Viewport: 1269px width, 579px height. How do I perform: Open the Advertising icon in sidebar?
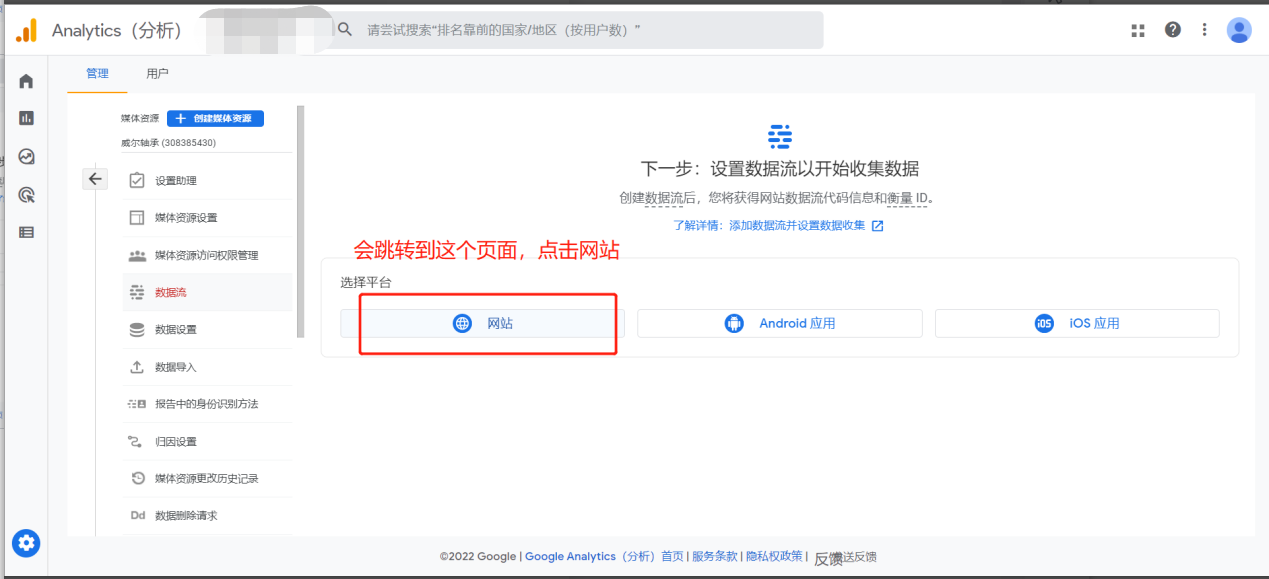tap(26, 195)
